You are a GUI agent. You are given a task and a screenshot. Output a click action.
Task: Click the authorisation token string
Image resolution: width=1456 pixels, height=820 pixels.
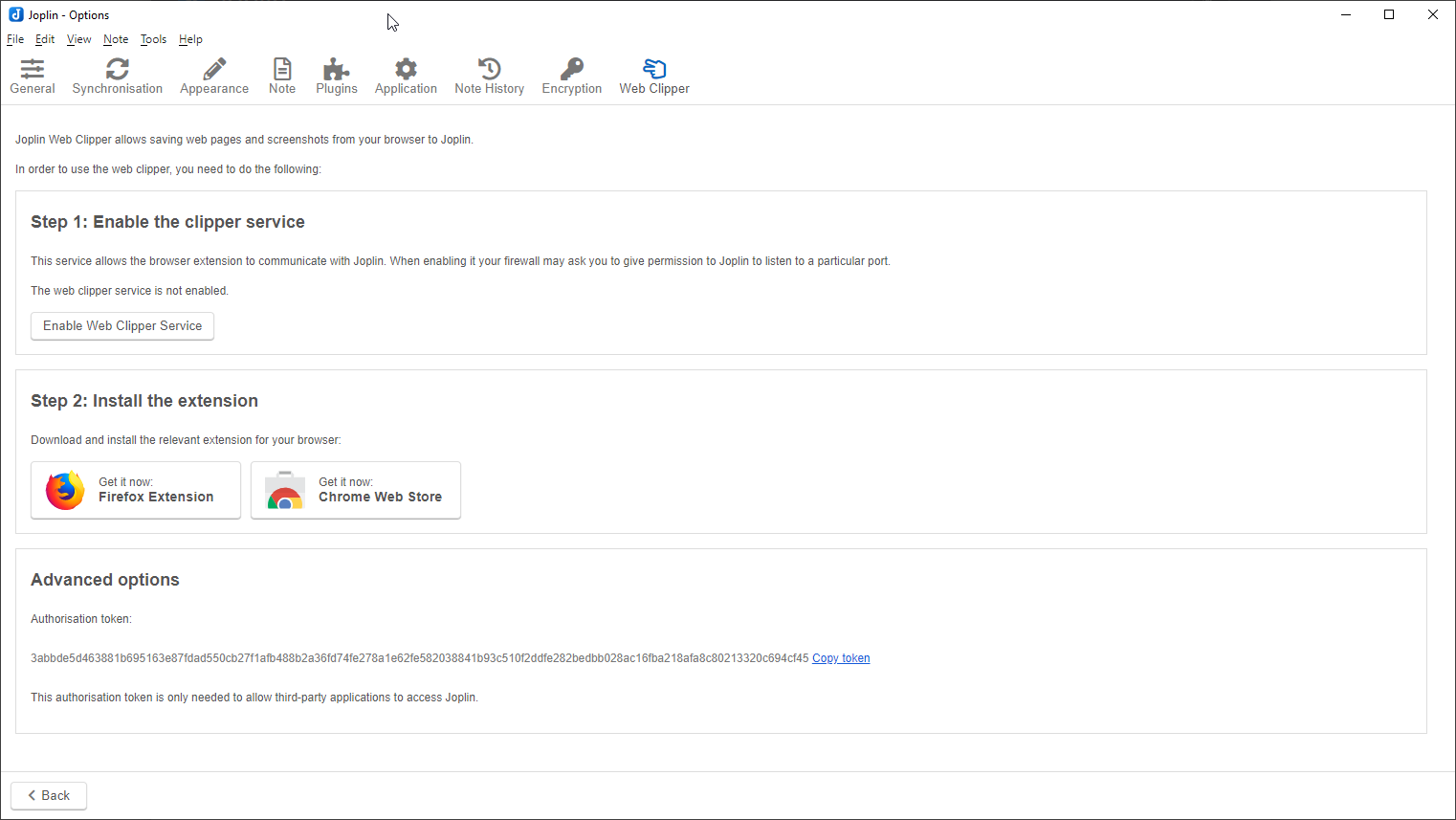point(419,658)
